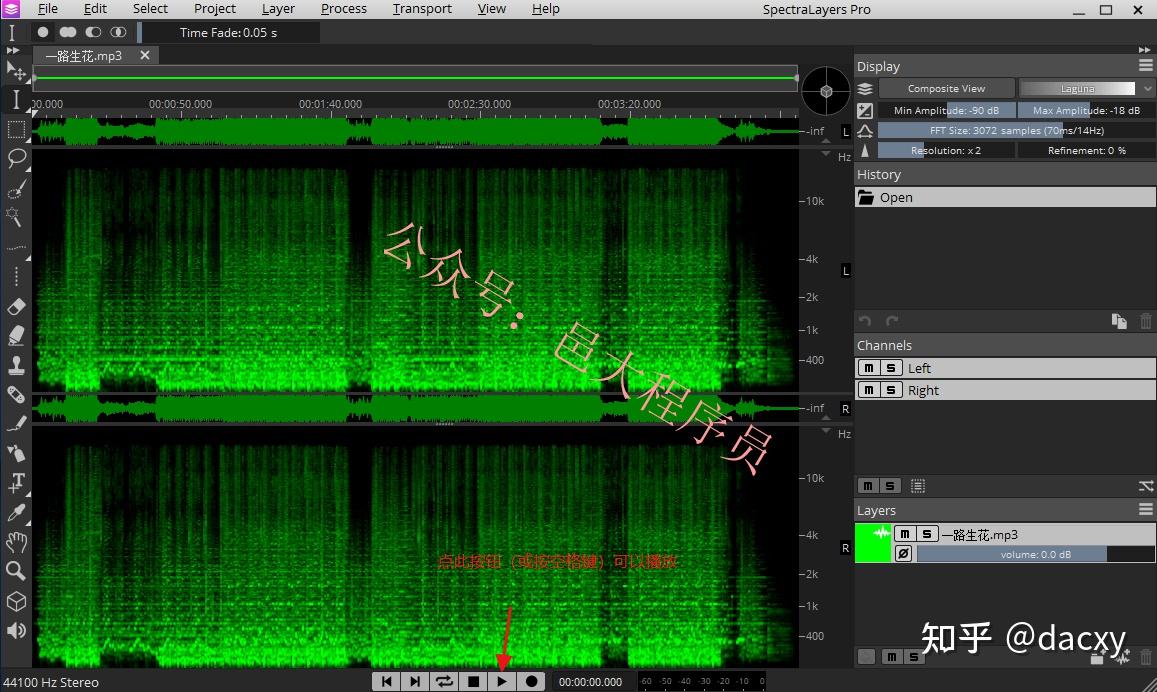Select the Eraser tool
Image resolution: width=1157 pixels, height=692 pixels.
click(15, 306)
